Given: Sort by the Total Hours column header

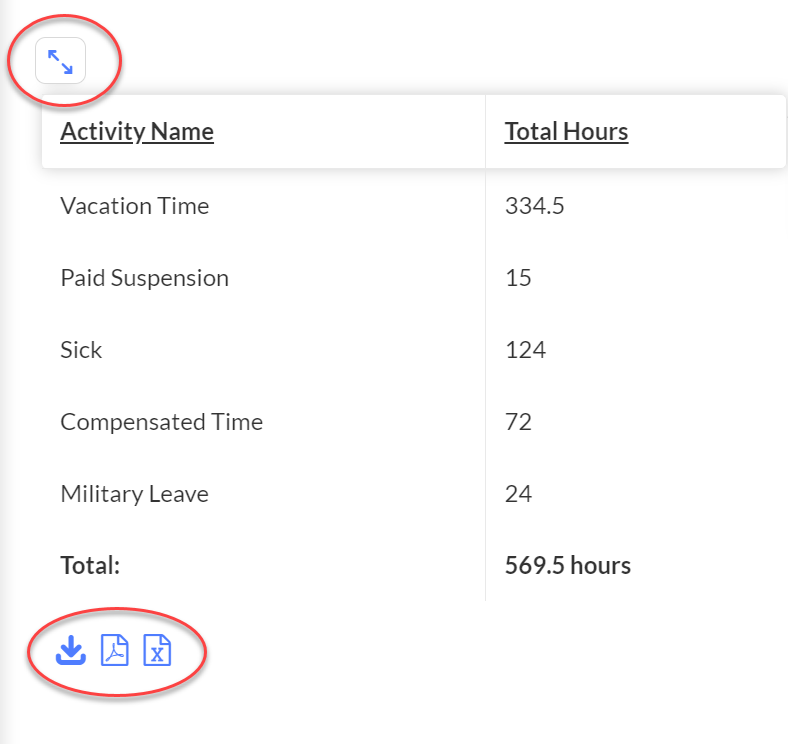Looking at the screenshot, I should (x=566, y=132).
